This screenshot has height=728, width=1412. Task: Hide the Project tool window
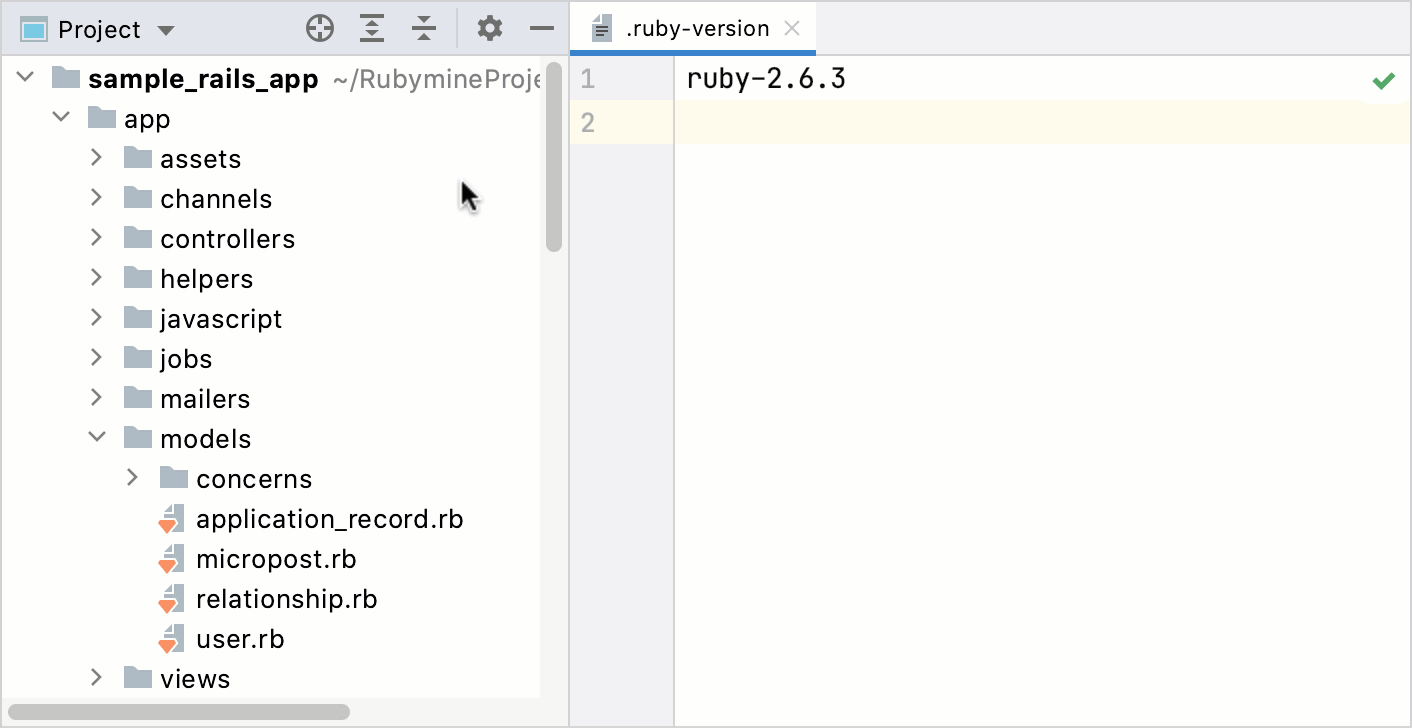(x=541, y=27)
